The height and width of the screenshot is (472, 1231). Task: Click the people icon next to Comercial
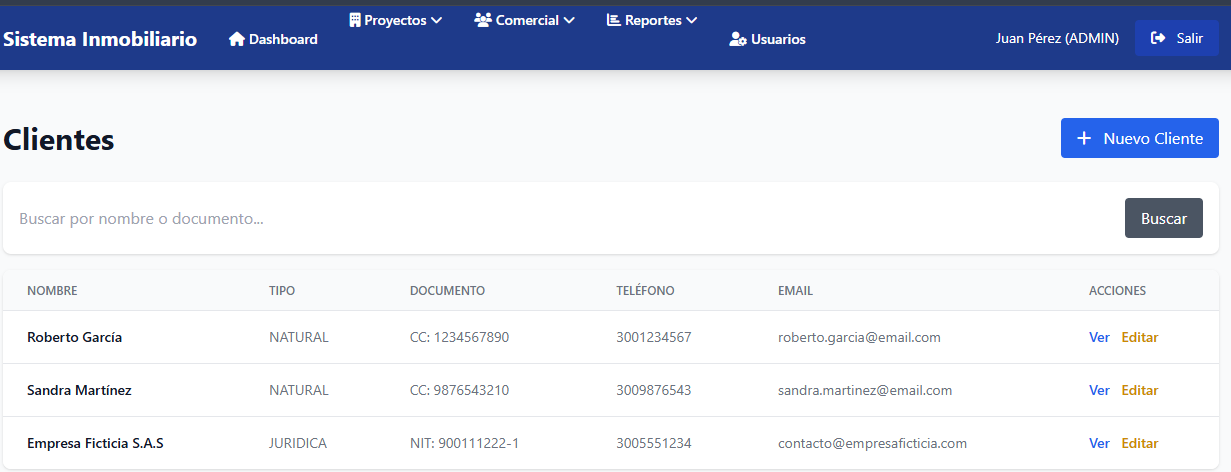tap(483, 20)
